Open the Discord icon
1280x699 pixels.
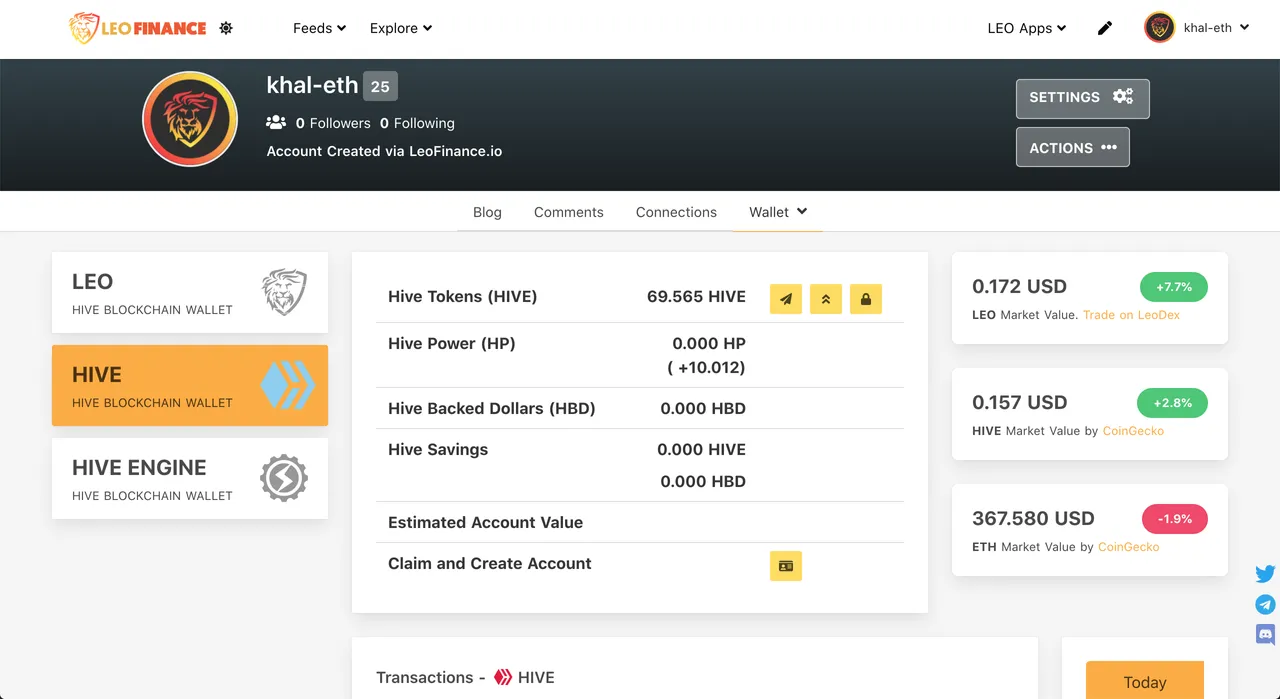1265,634
